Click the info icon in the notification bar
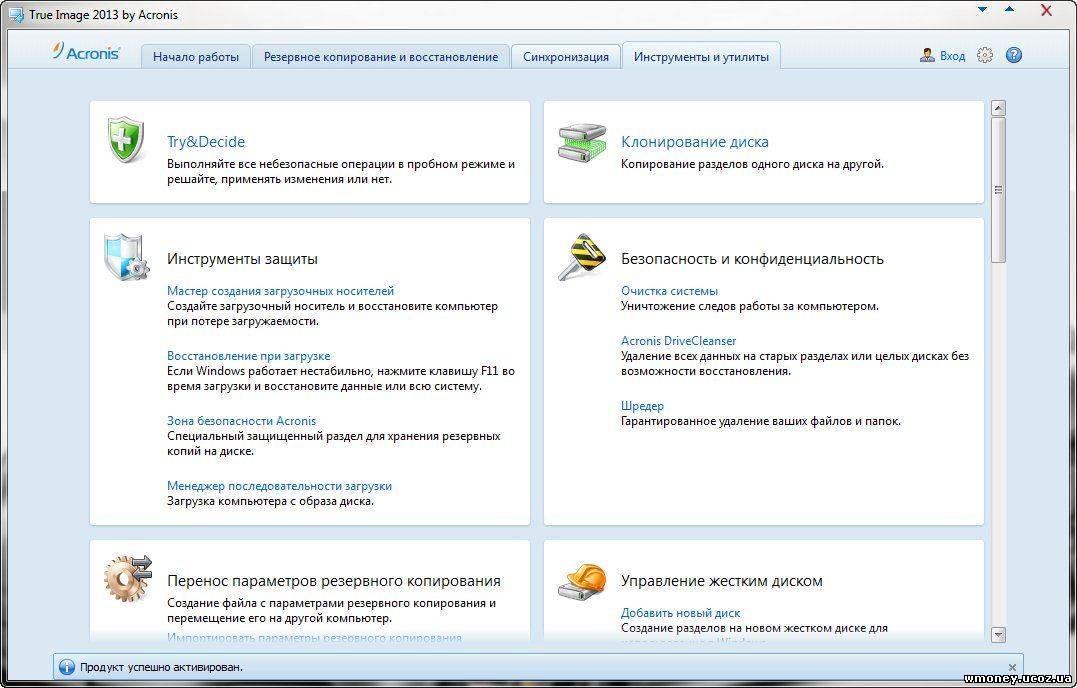The image size is (1077, 688). pyautogui.click(x=67, y=667)
